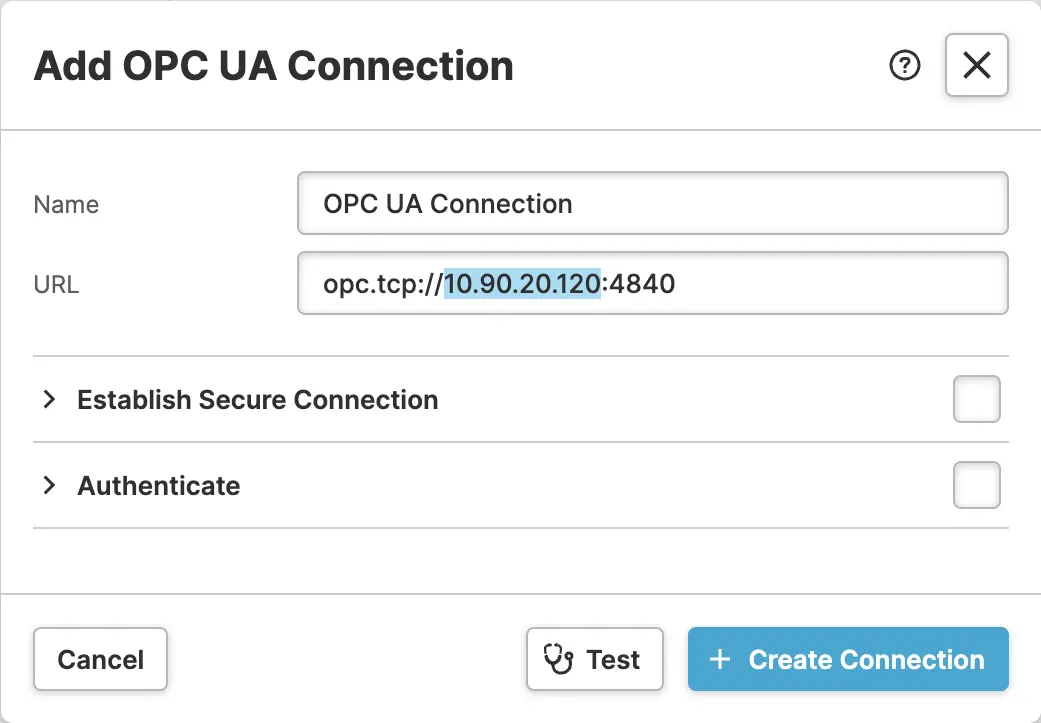This screenshot has height=723, width=1041.
Task: Enable the Establish Secure Connection checkbox
Action: (x=976, y=400)
